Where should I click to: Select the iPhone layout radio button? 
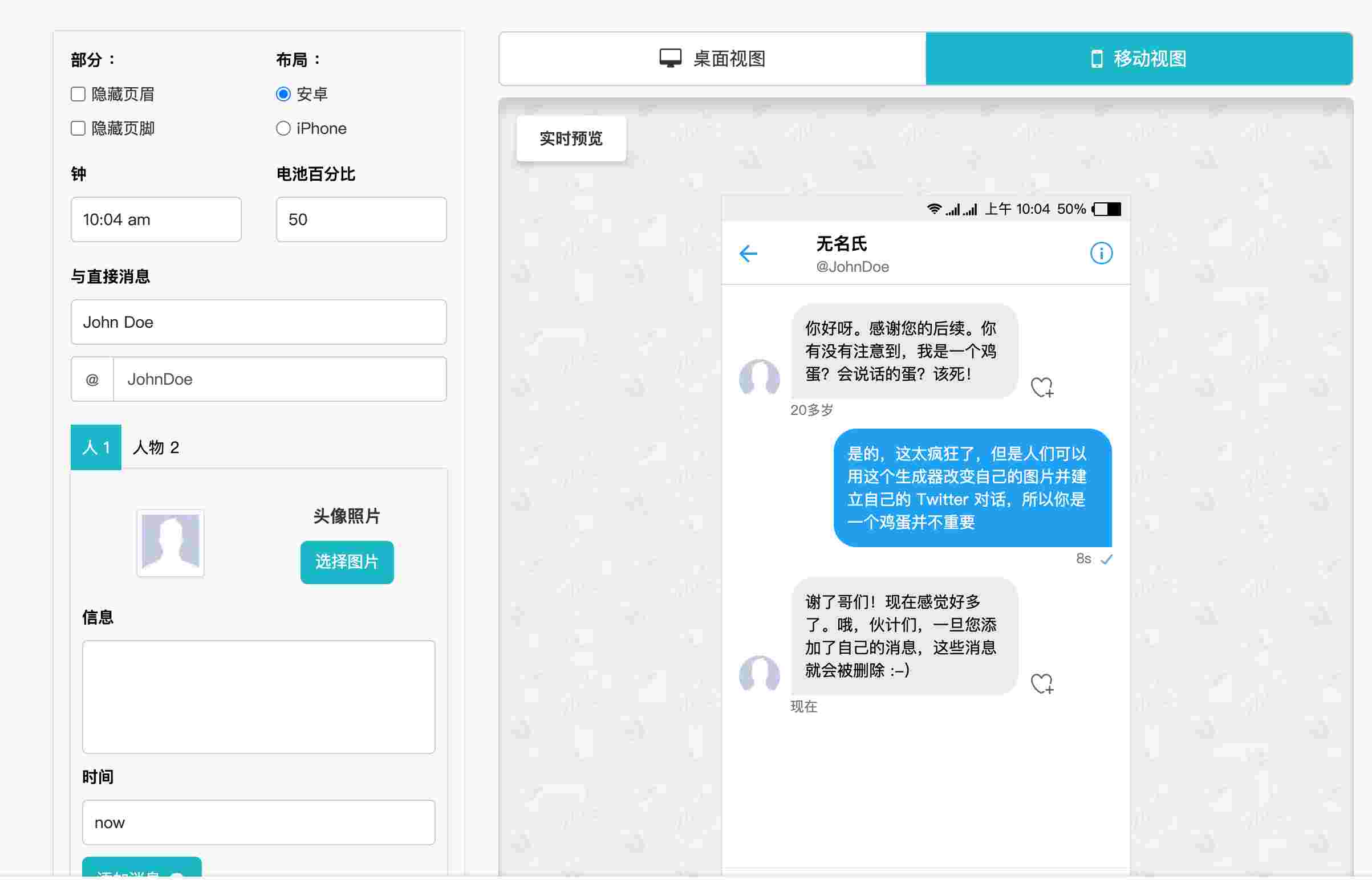(283, 129)
